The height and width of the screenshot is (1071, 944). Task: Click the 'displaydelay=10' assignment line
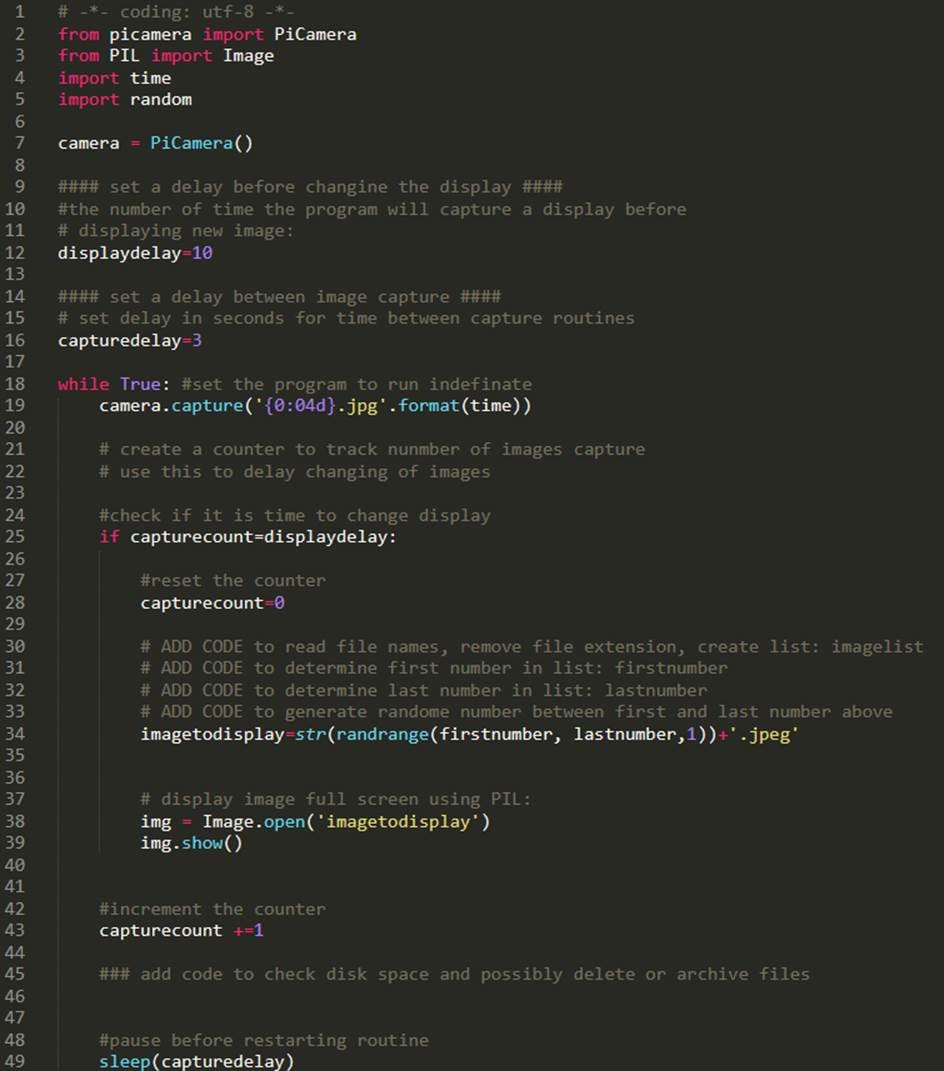135,253
